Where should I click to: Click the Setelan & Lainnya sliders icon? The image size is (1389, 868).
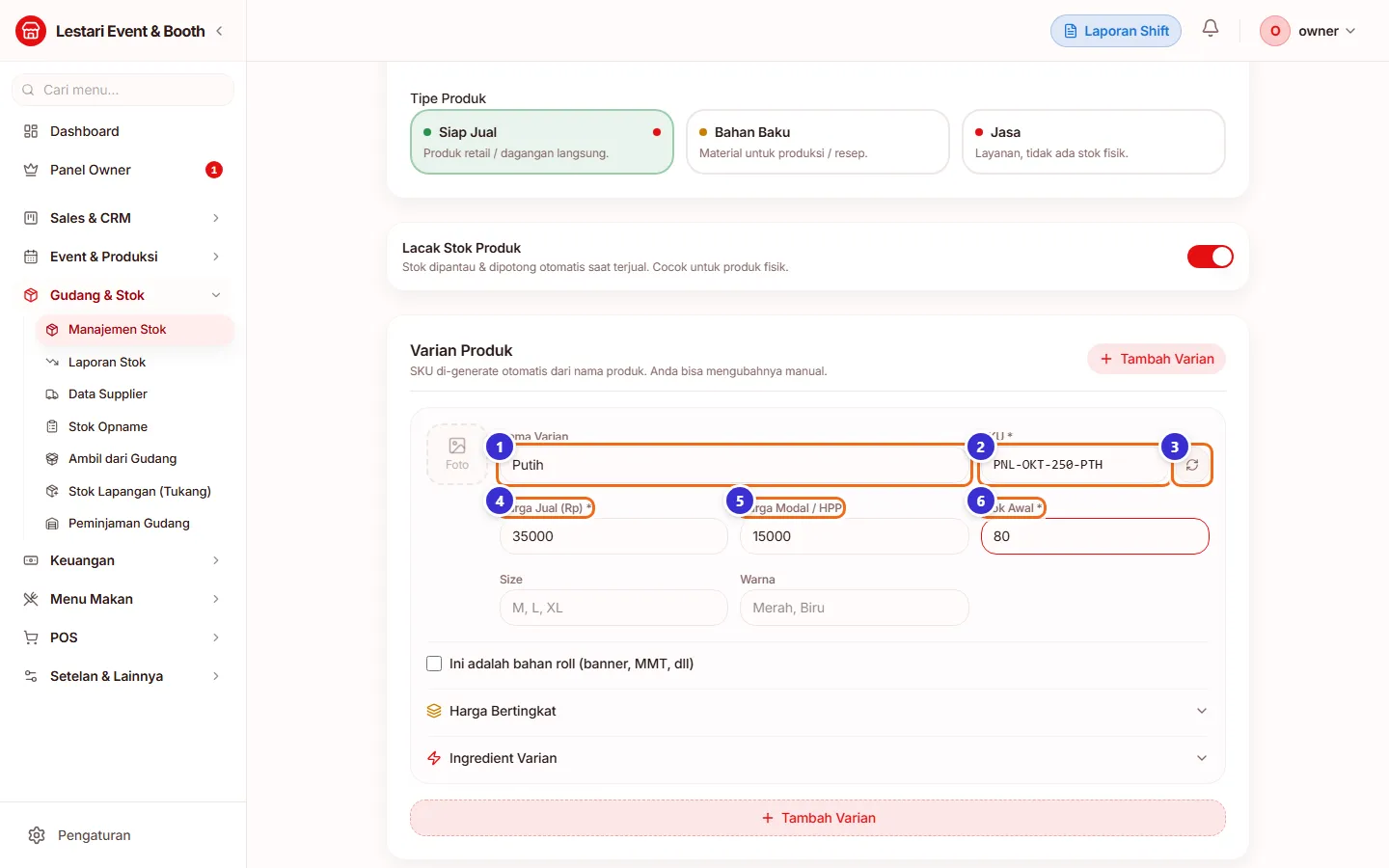31,676
